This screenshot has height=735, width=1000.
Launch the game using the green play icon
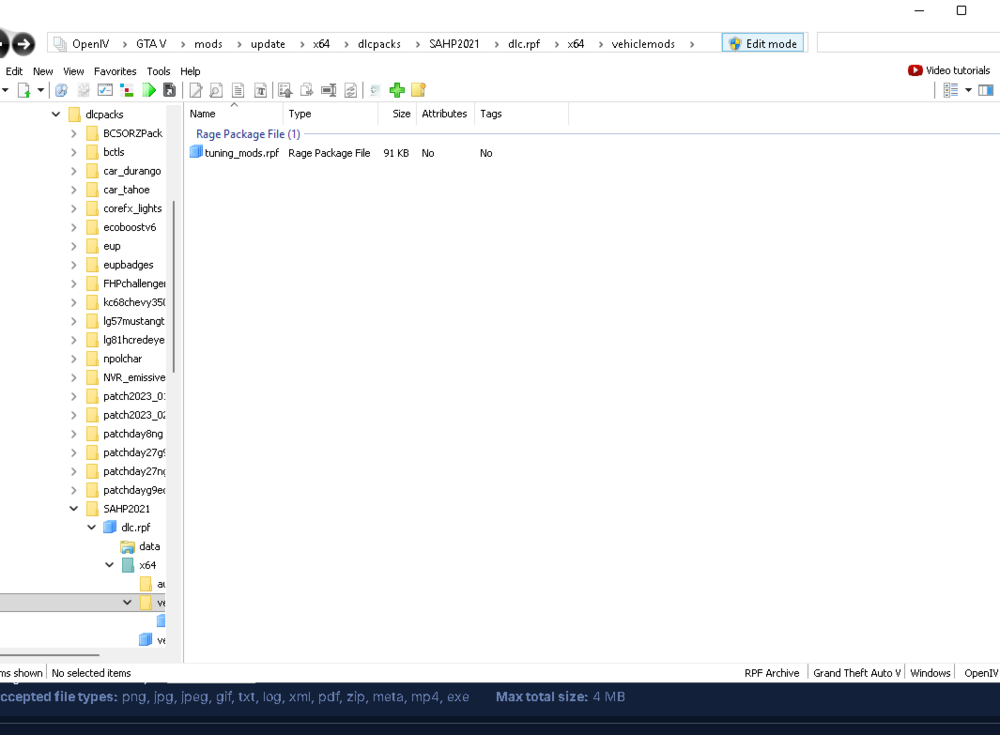coord(148,90)
